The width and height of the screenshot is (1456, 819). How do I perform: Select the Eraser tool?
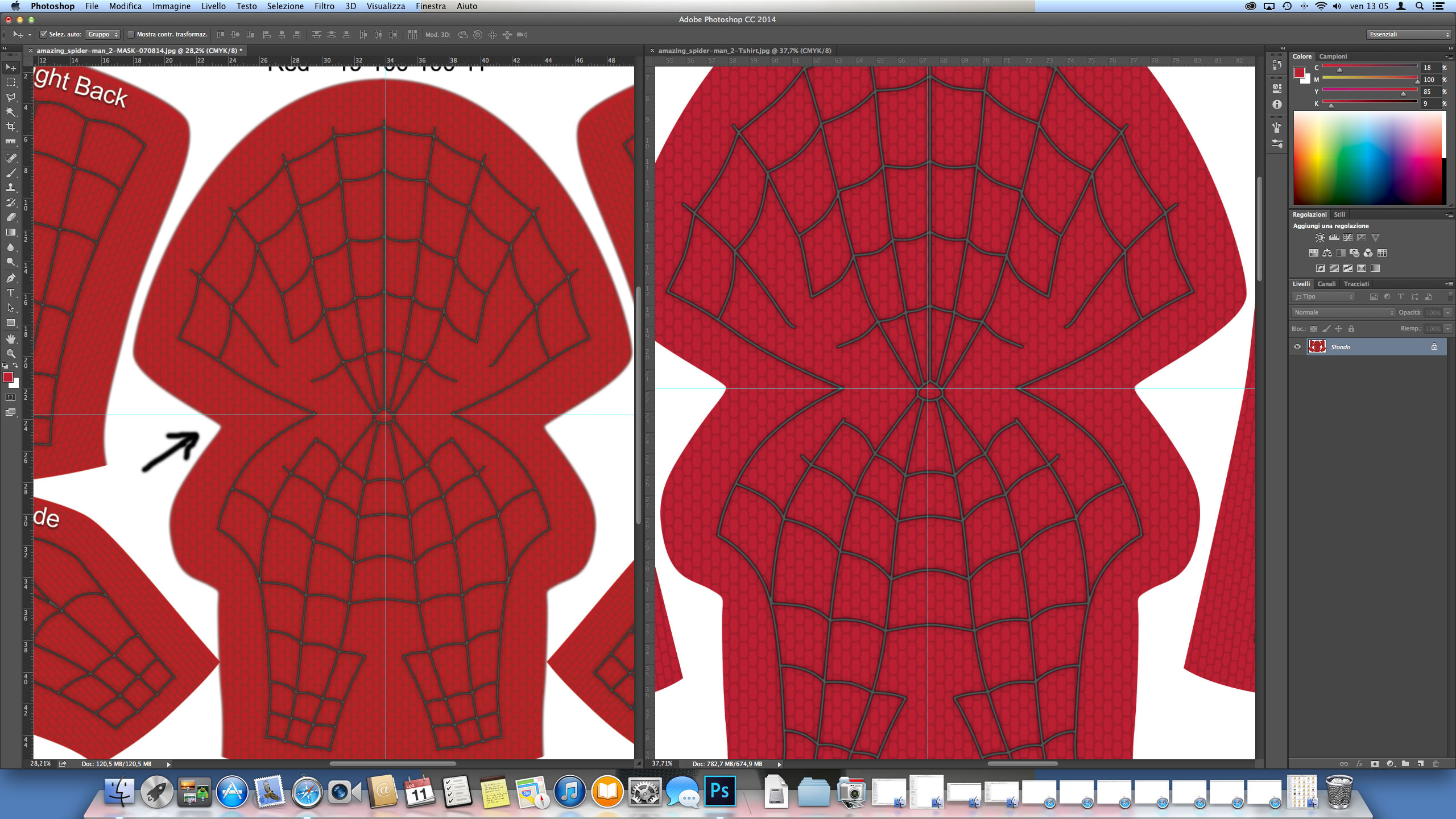[11, 217]
